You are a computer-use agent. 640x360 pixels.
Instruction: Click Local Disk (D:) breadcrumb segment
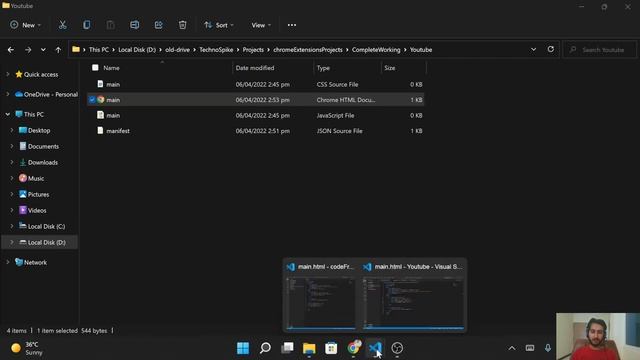pyautogui.click(x=137, y=50)
